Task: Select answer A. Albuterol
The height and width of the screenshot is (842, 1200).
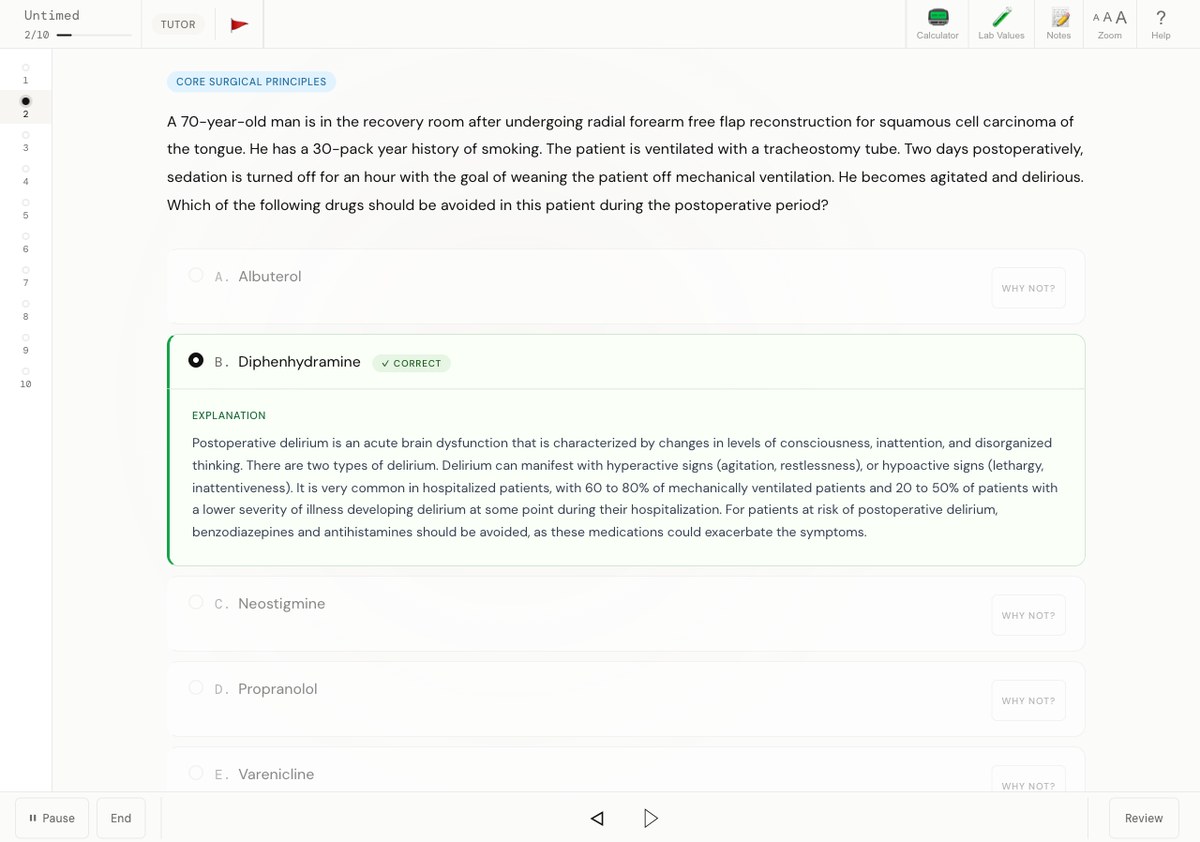Action: click(626, 286)
